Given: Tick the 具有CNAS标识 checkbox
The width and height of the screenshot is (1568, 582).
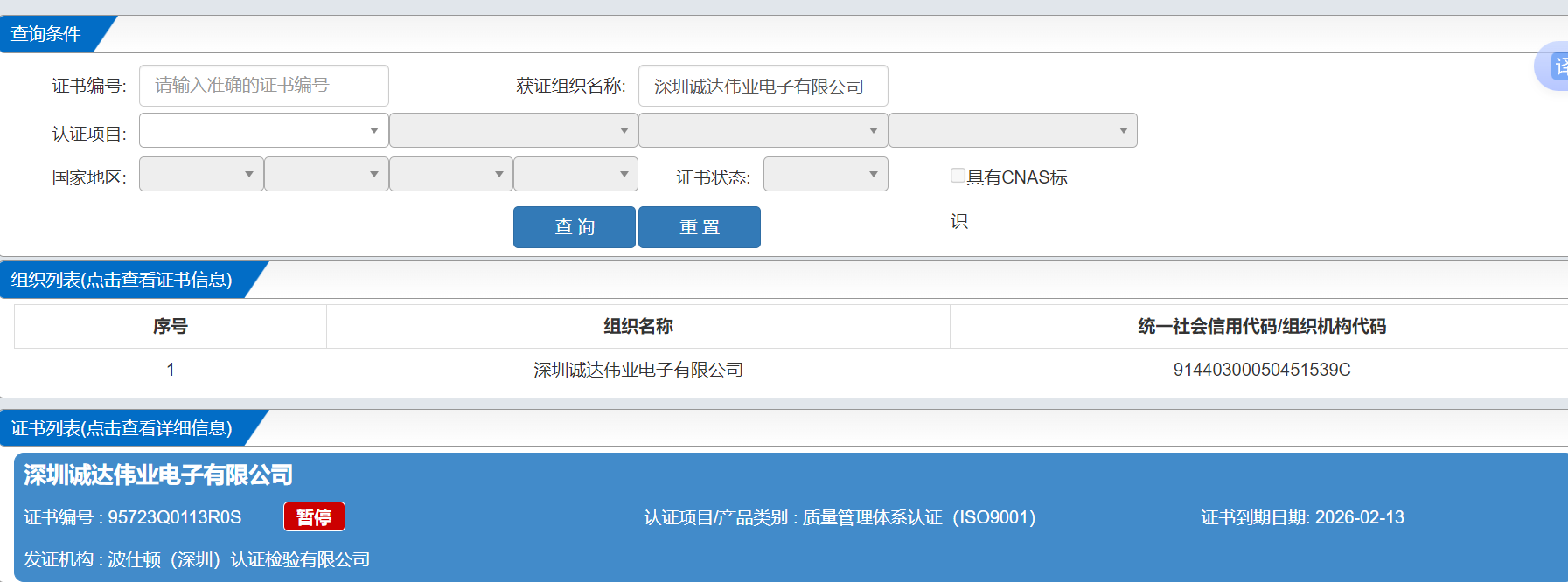Looking at the screenshot, I should coord(958,176).
